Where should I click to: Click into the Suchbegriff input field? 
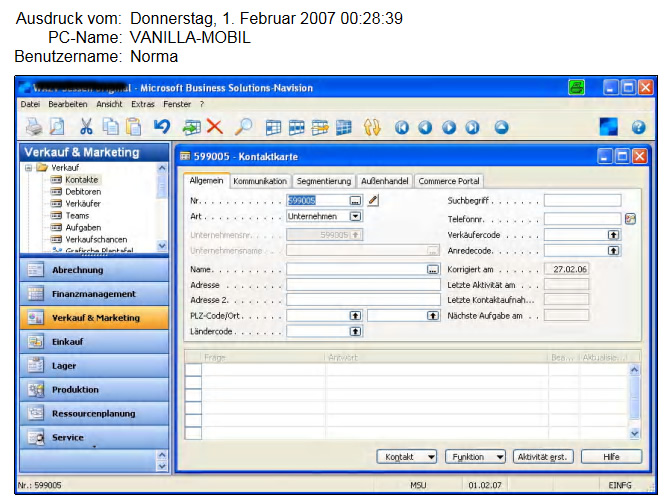tap(582, 200)
